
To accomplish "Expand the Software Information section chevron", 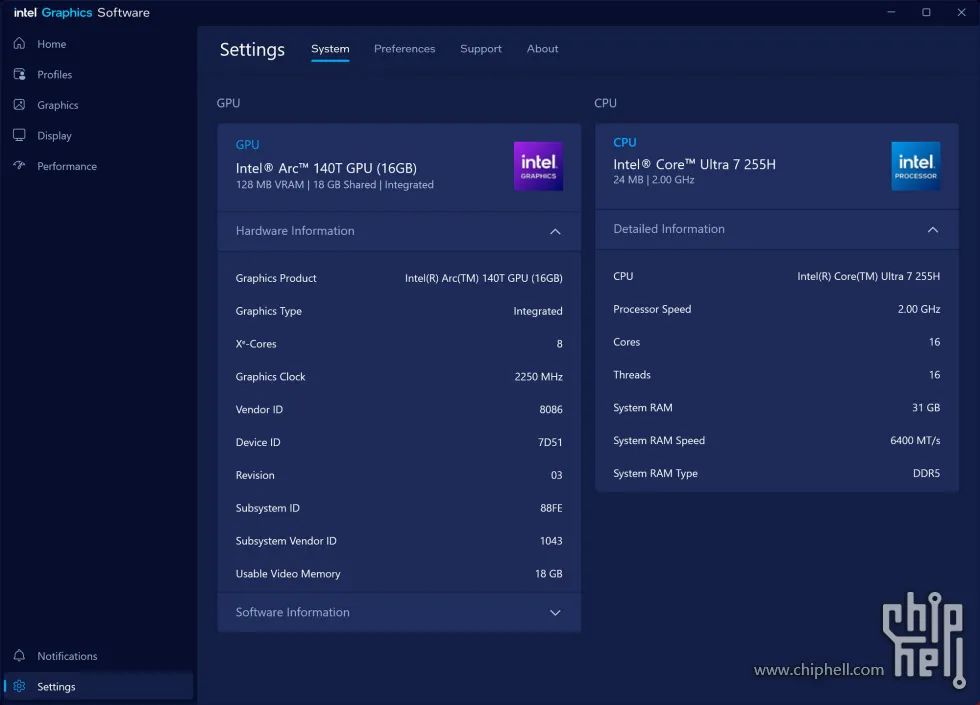I will tap(555, 612).
